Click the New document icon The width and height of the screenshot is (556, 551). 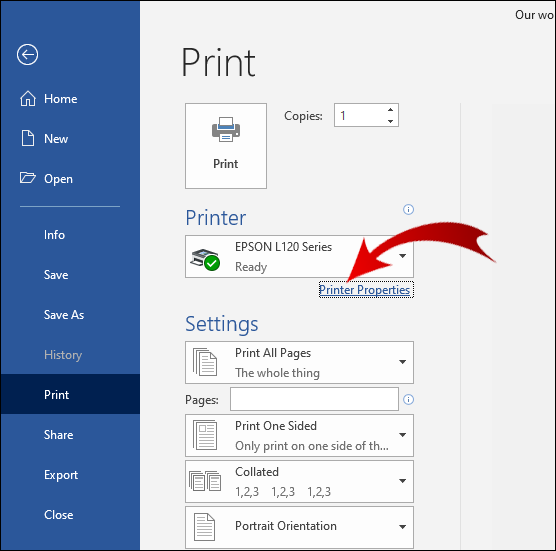[x=28, y=138]
